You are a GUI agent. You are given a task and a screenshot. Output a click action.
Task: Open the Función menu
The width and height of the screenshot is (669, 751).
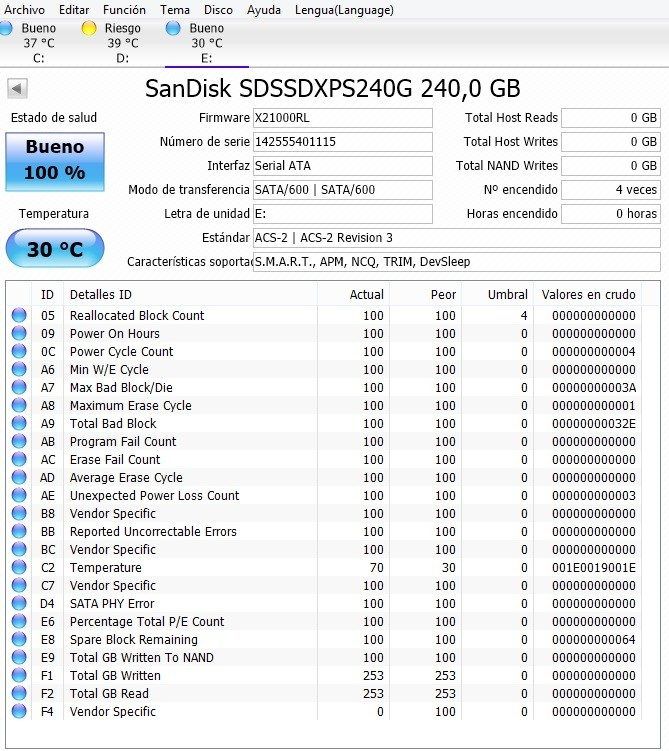[124, 10]
